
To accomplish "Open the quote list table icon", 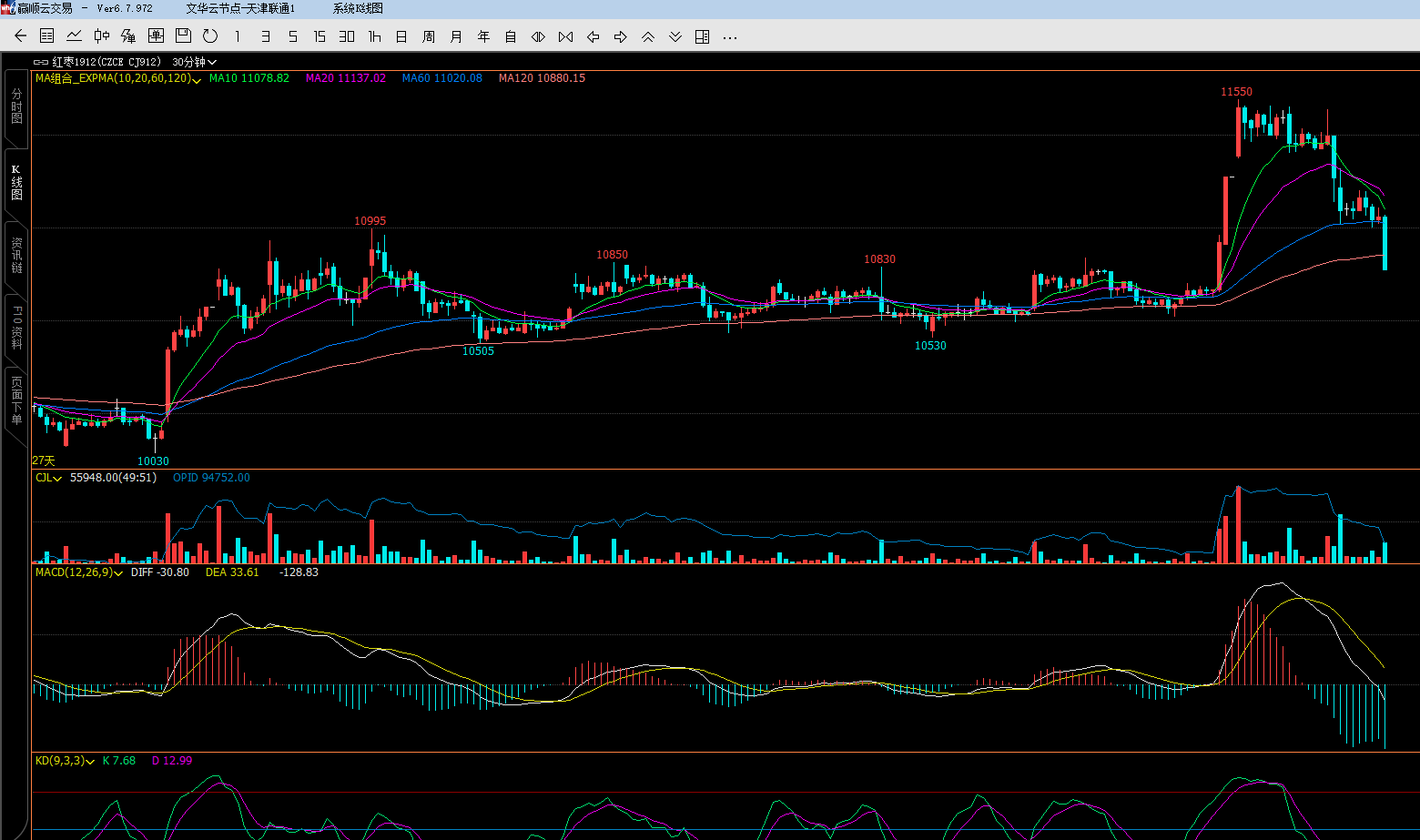I will (x=47, y=36).
